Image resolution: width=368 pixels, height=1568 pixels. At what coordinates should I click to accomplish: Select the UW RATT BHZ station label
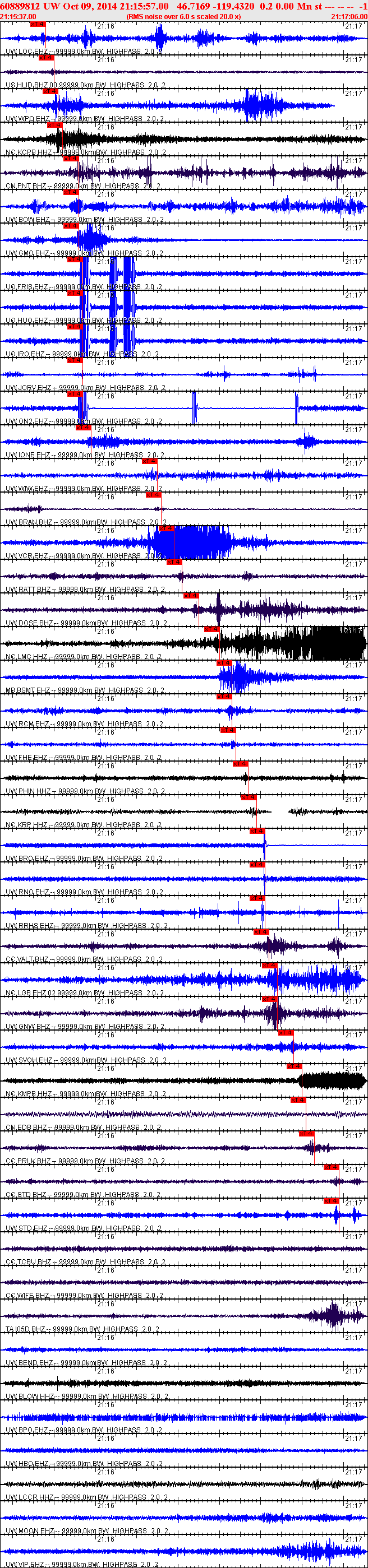click(85, 589)
